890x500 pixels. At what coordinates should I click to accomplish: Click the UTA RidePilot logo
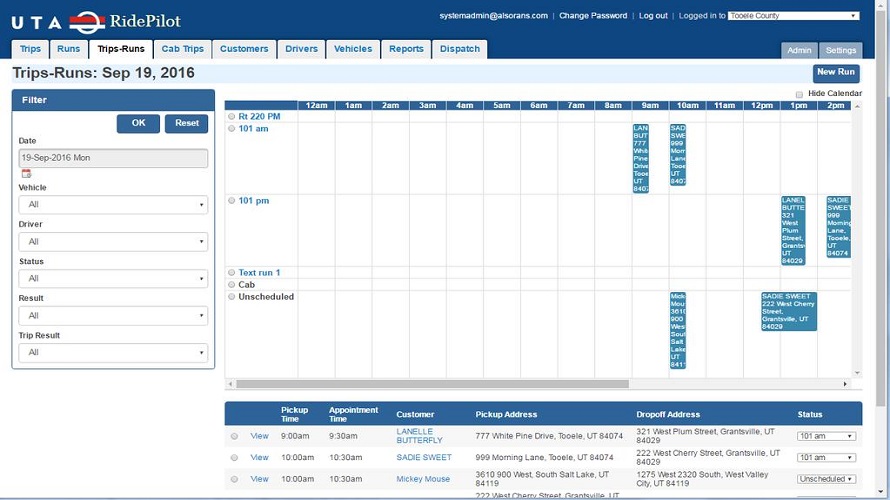click(x=96, y=22)
